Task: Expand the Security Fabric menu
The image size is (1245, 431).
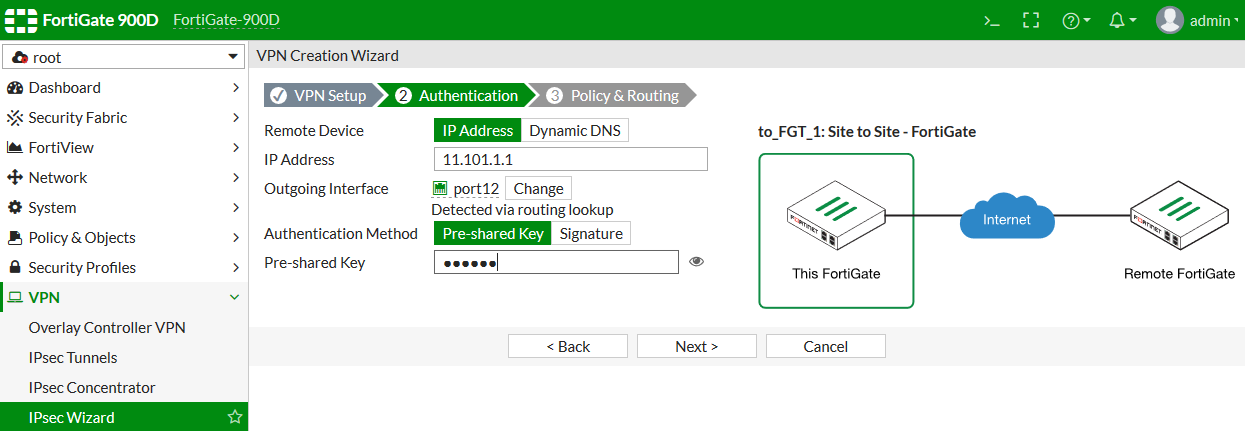Action: tap(124, 117)
